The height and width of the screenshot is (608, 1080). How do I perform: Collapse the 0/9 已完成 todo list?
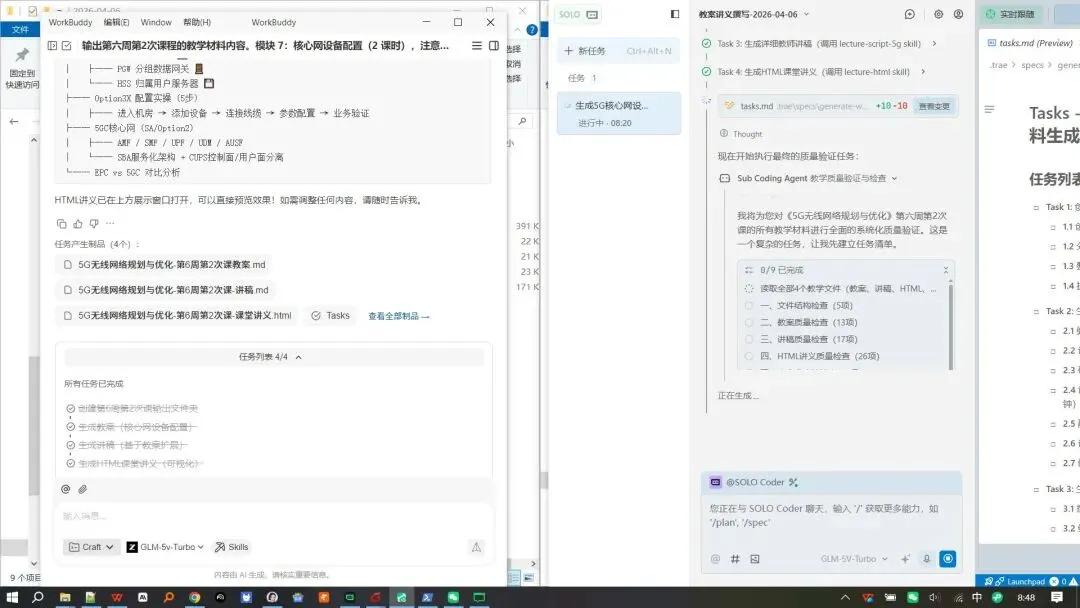point(946,270)
